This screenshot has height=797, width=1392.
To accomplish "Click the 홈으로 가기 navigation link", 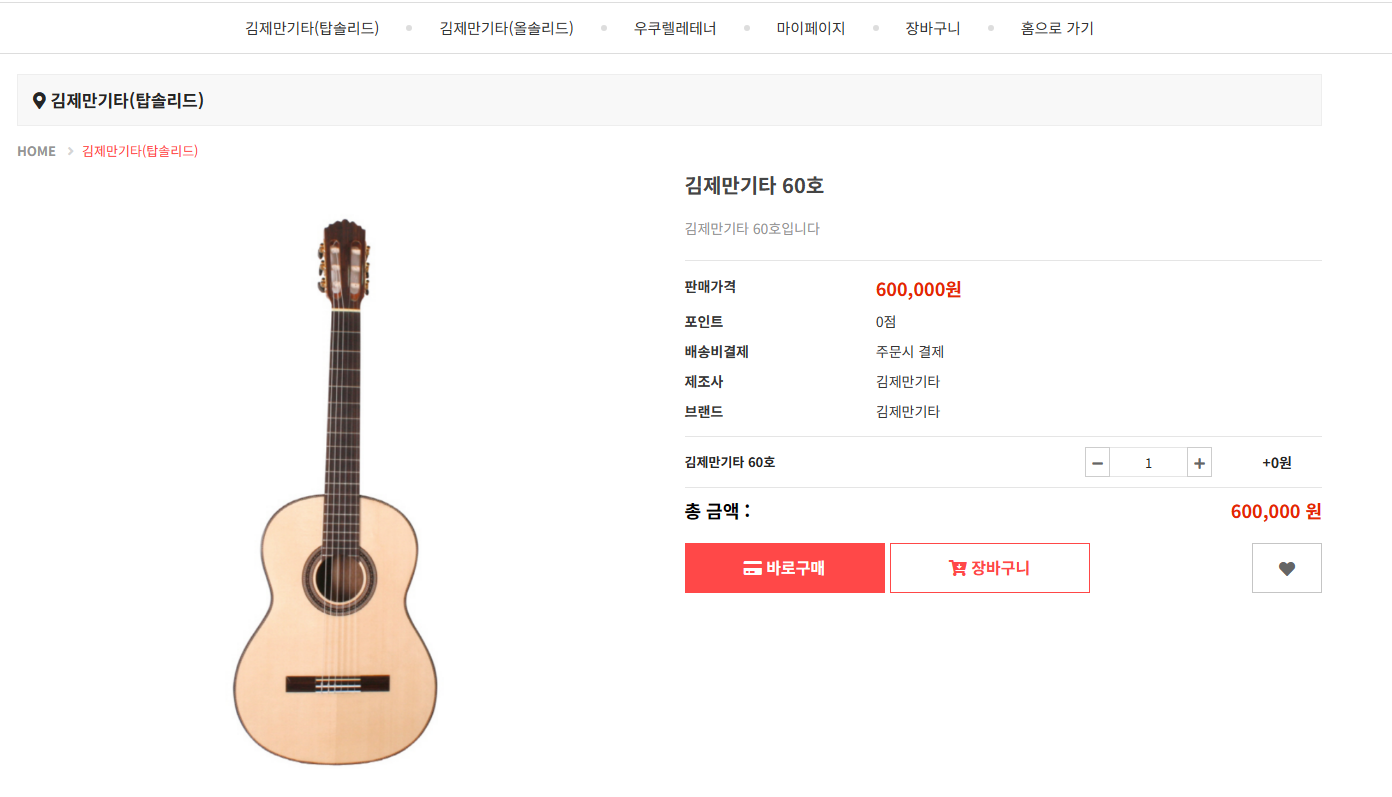I will point(1057,28).
